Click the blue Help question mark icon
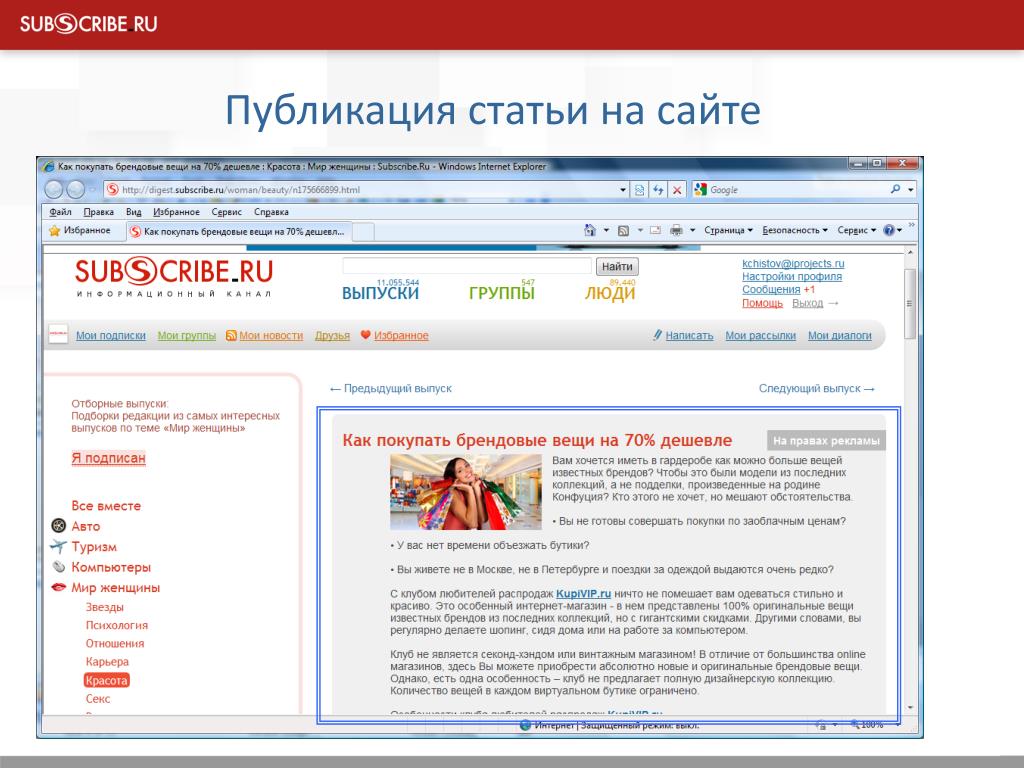 coord(889,230)
